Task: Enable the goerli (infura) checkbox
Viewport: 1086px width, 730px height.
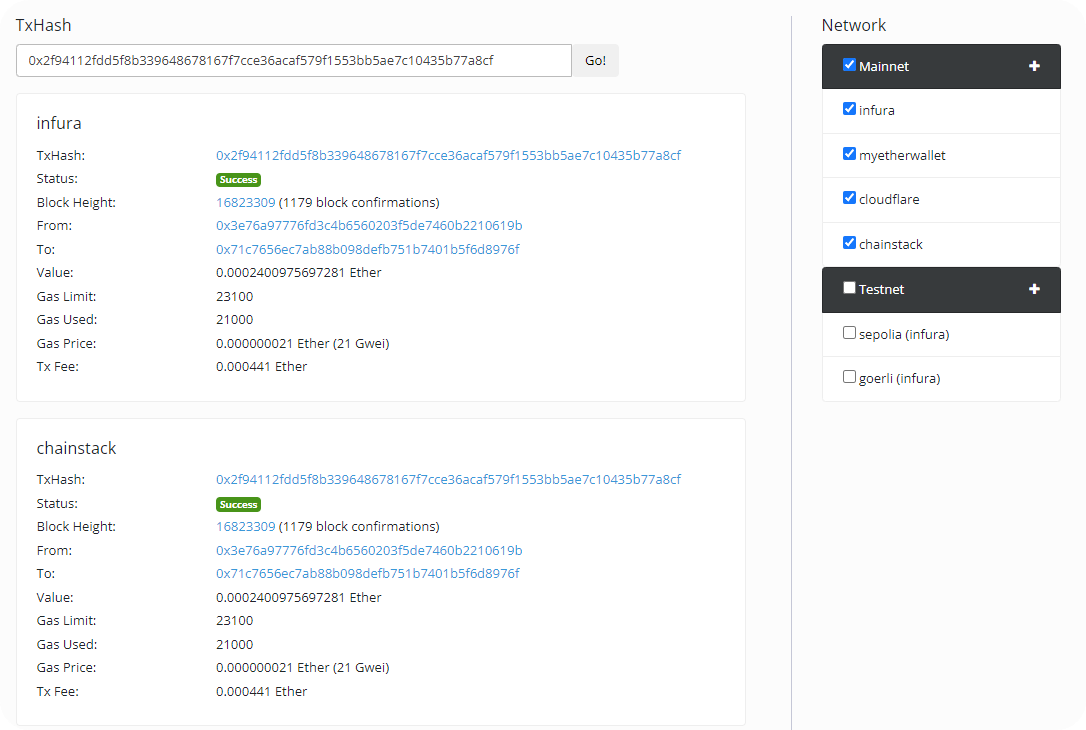Action: coord(849,377)
